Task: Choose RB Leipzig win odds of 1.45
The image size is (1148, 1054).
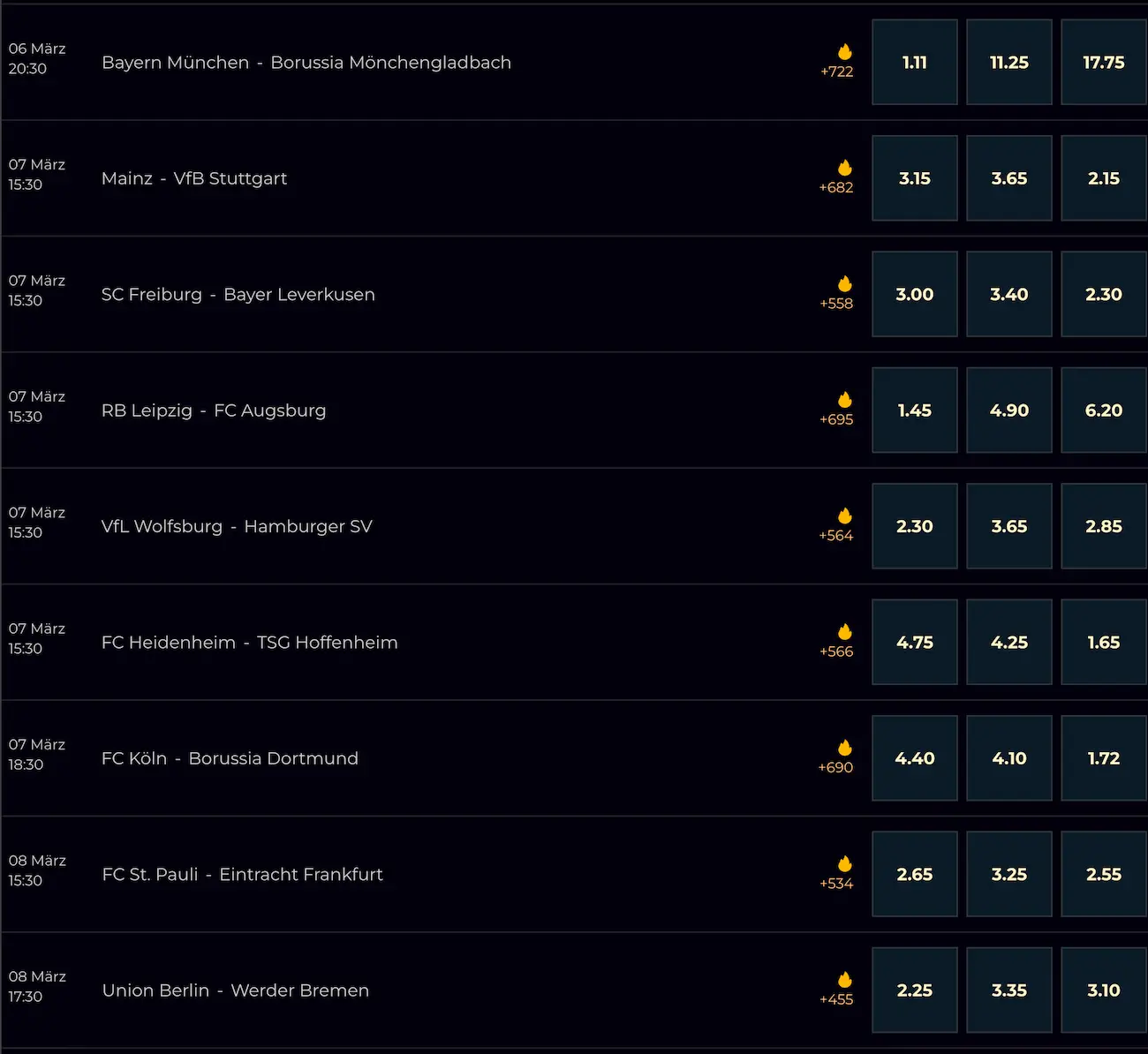Action: tap(914, 410)
